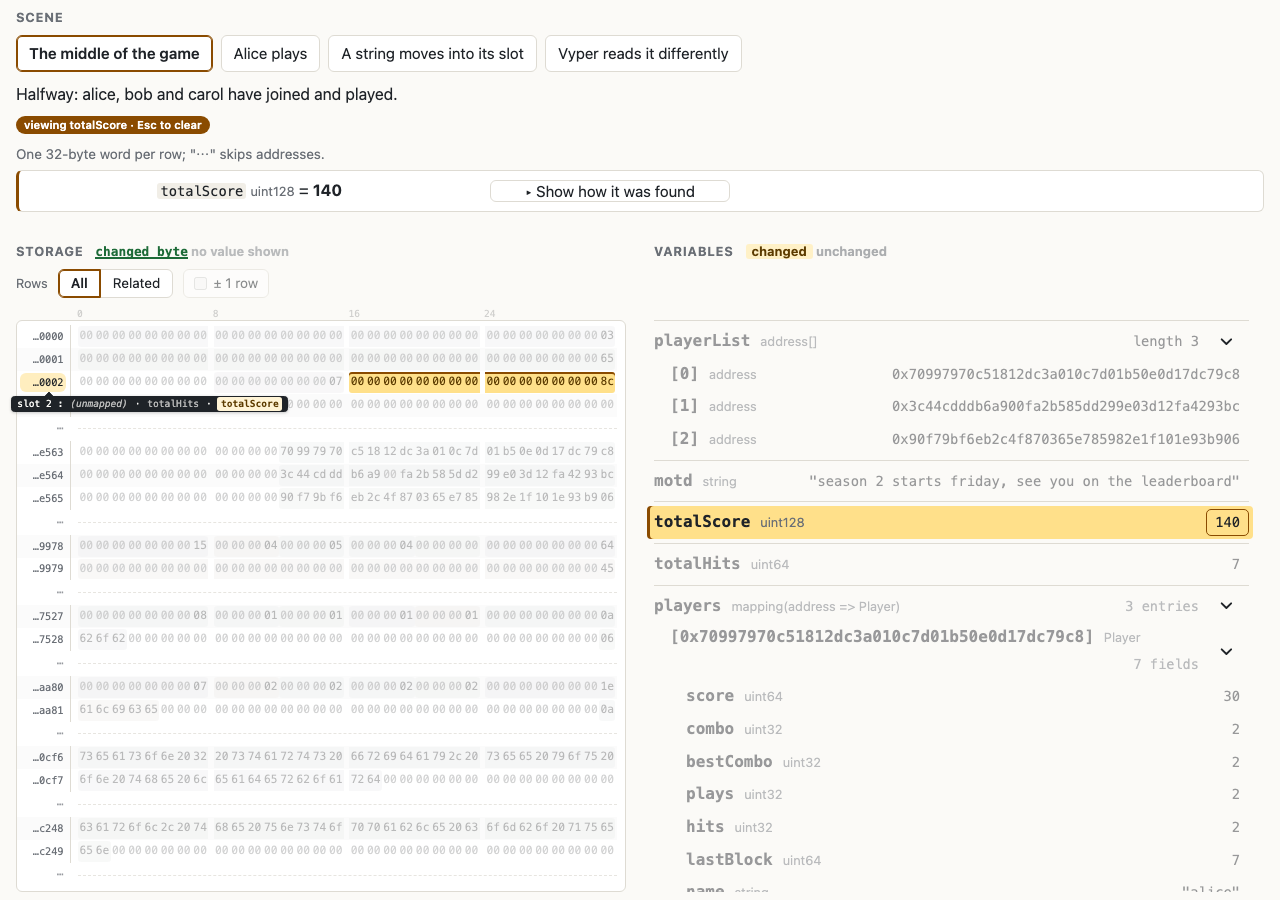Click storage row address …aa80
Image resolution: width=1280 pixels, height=900 pixels.
coord(47,687)
